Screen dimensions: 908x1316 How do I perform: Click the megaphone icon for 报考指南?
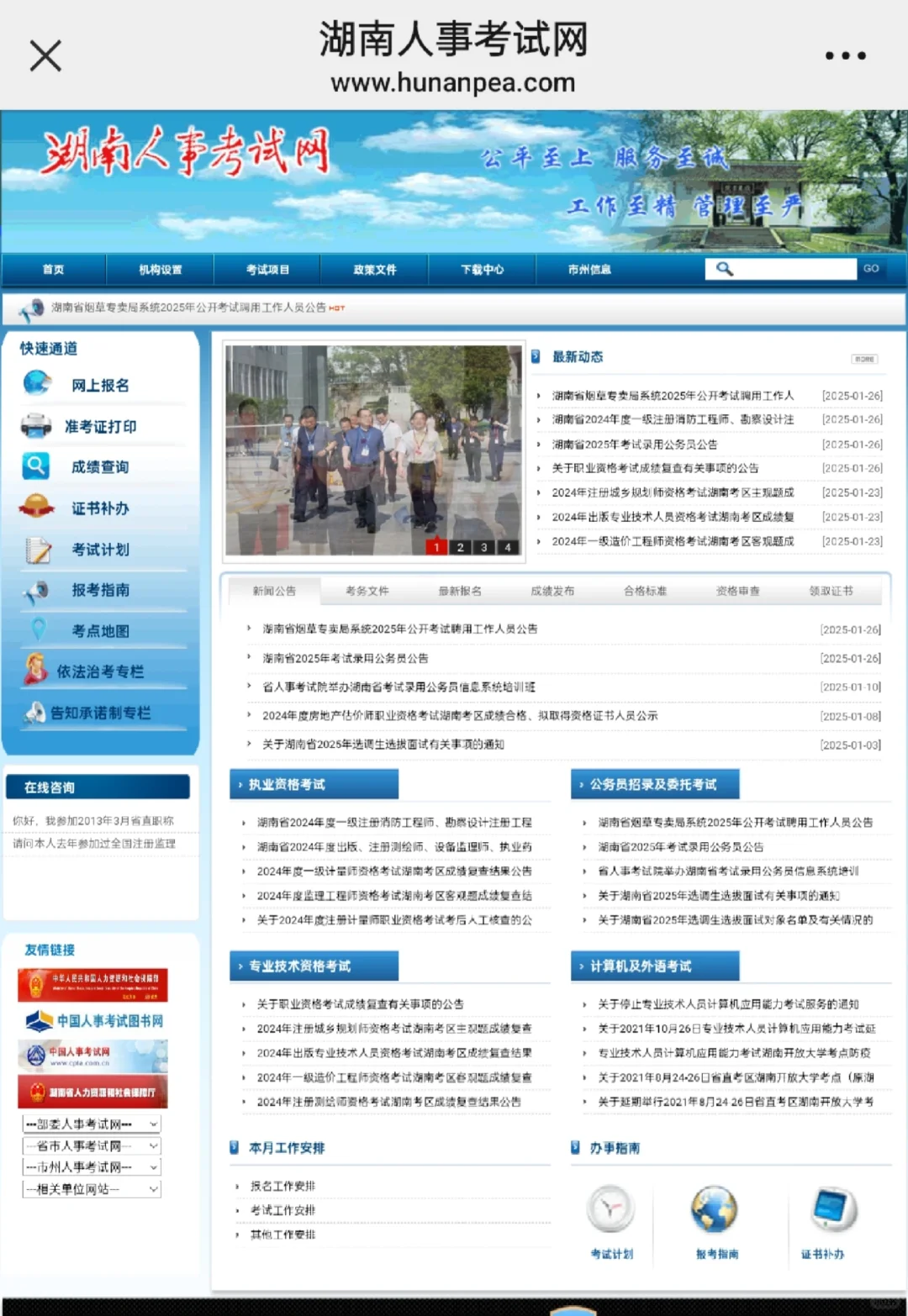pos(35,591)
